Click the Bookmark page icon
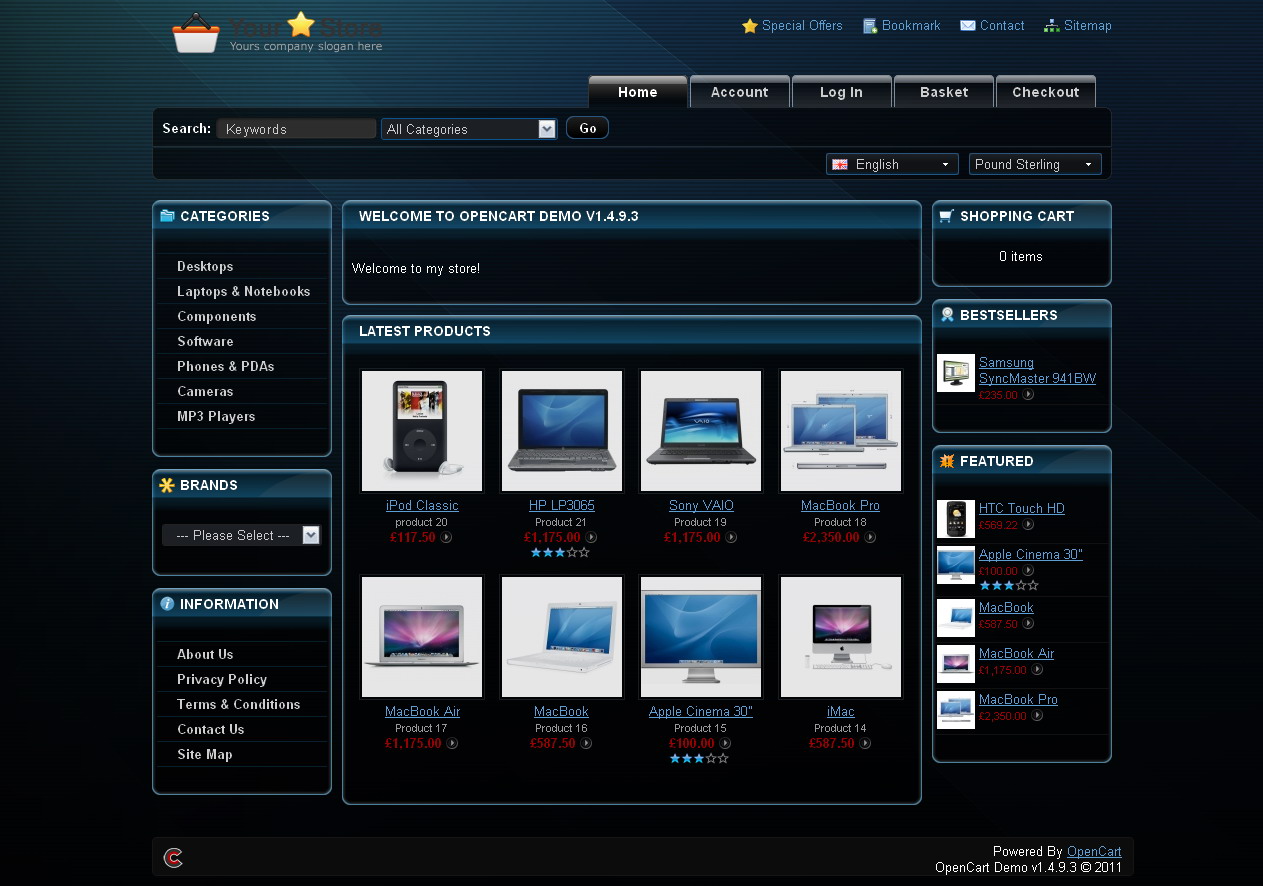The height and width of the screenshot is (886, 1263). 870,26
